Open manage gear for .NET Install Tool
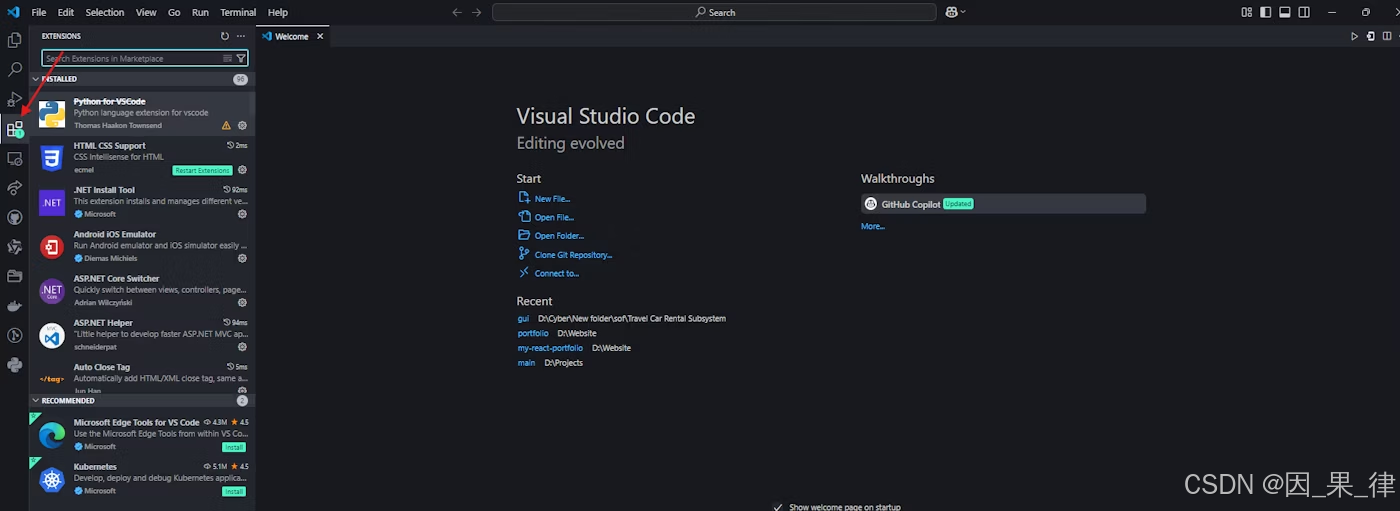The height and width of the screenshot is (511, 1400). (x=242, y=214)
